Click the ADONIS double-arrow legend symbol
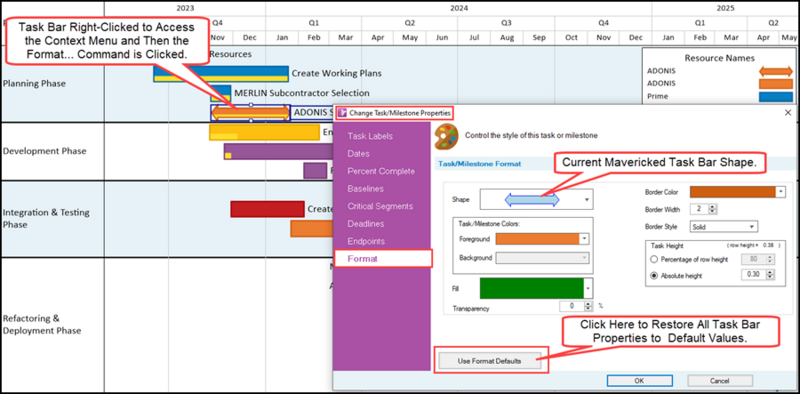 [x=776, y=71]
